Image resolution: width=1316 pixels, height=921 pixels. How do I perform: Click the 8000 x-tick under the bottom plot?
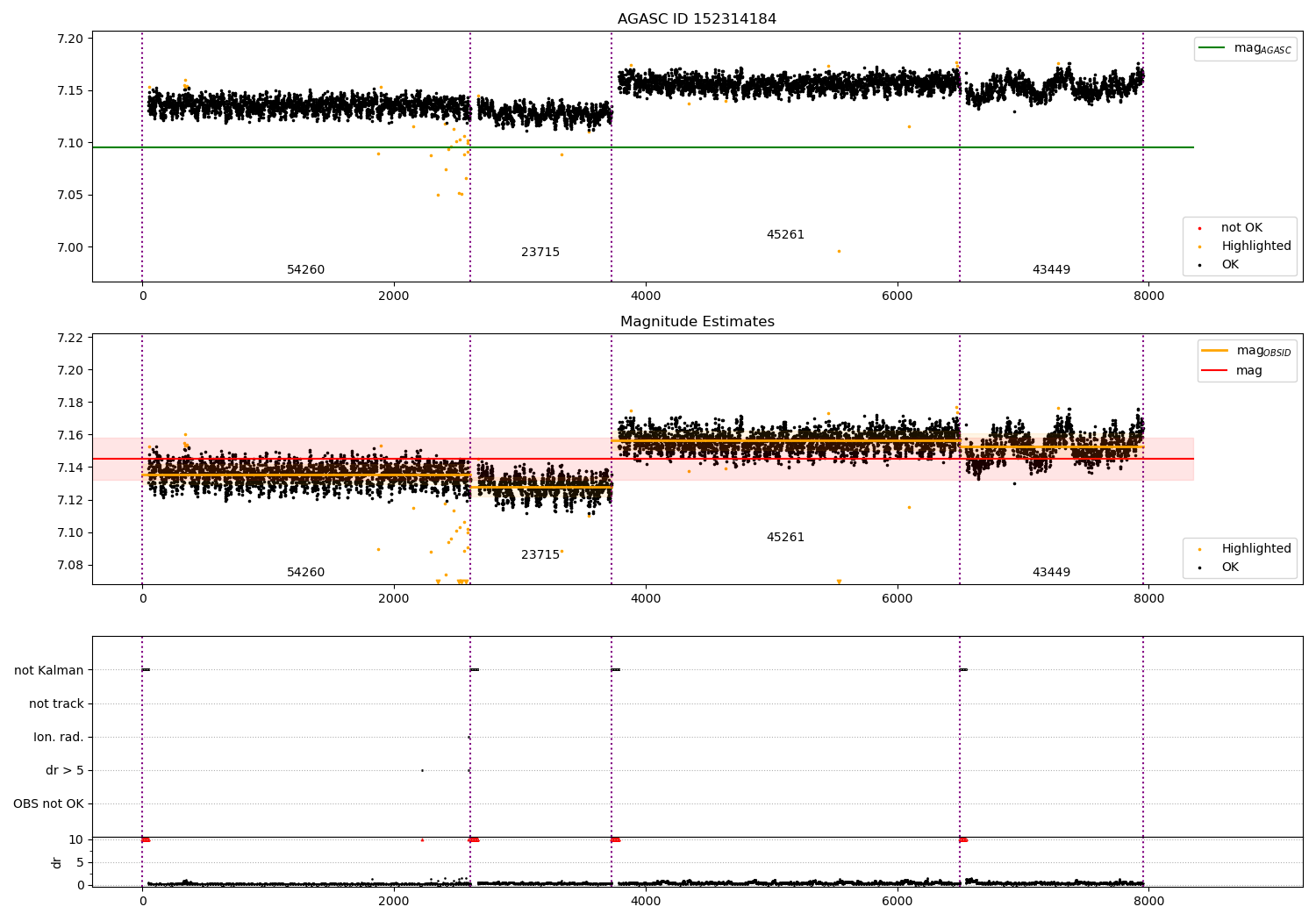pyautogui.click(x=1149, y=902)
